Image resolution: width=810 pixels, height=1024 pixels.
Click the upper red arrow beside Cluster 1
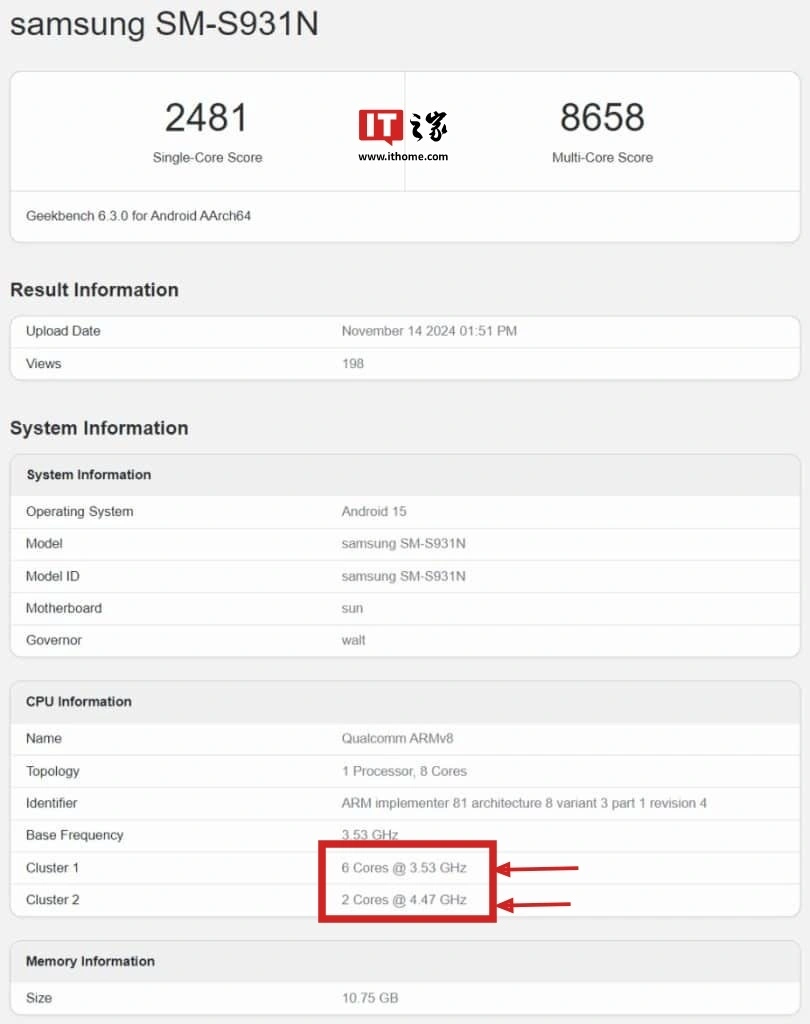click(x=538, y=868)
